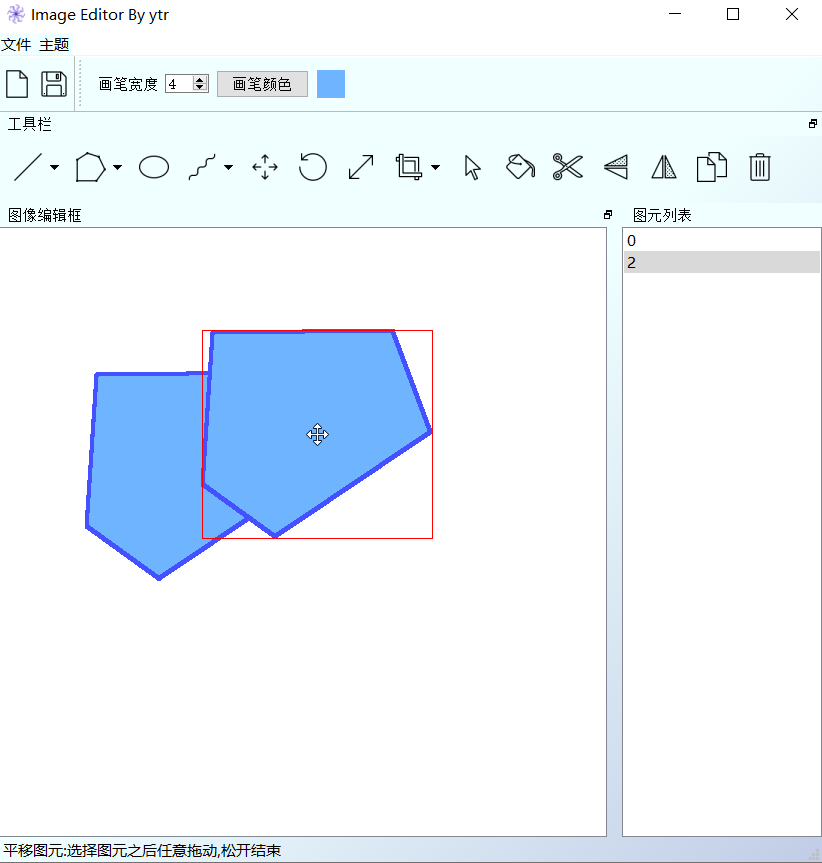Save the image with floppy disk icon
822x863 pixels.
[54, 84]
